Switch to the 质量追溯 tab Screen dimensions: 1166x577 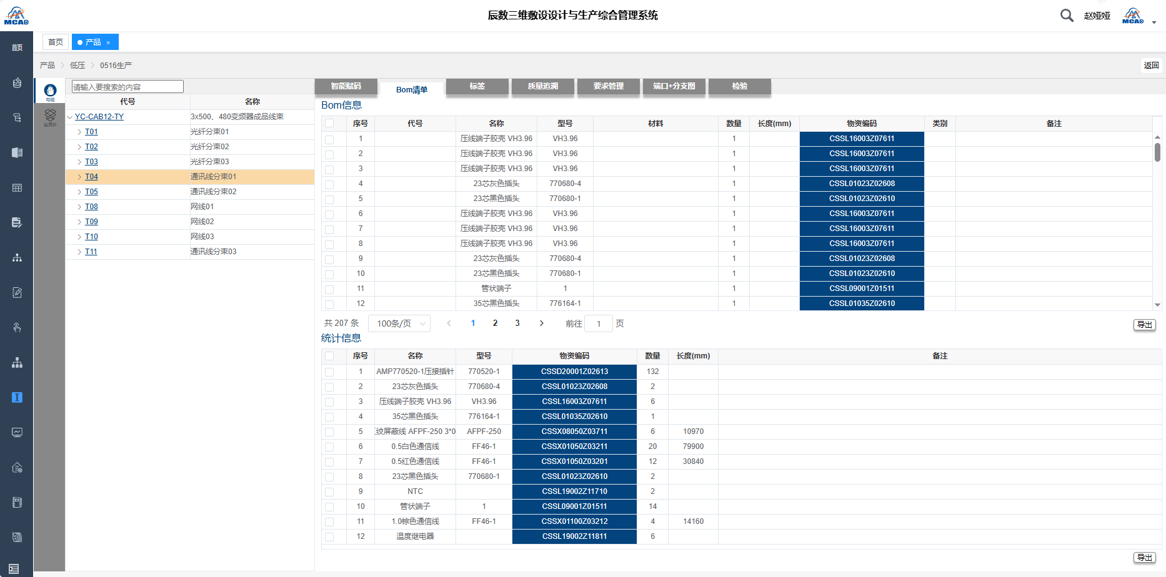543,87
